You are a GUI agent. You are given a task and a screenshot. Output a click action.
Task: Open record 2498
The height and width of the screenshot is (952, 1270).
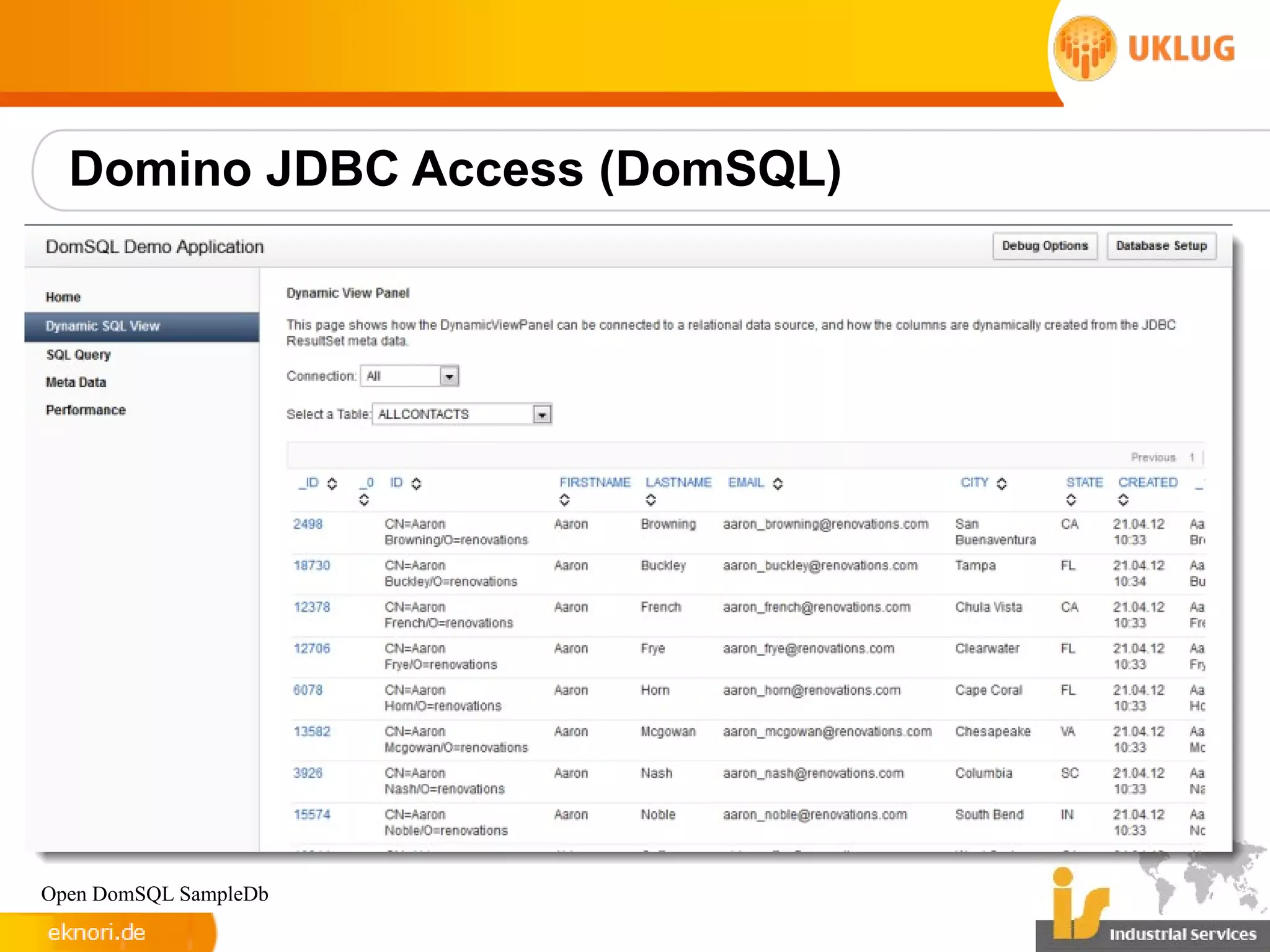[308, 524]
